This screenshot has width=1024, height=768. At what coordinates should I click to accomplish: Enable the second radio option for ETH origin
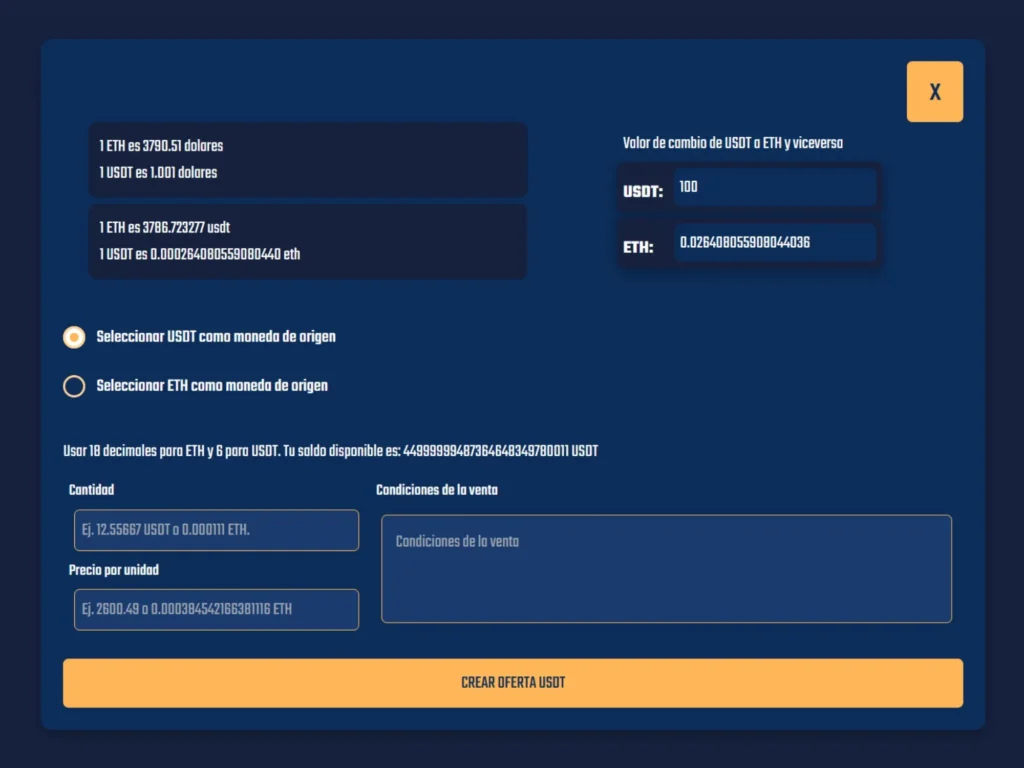point(74,386)
